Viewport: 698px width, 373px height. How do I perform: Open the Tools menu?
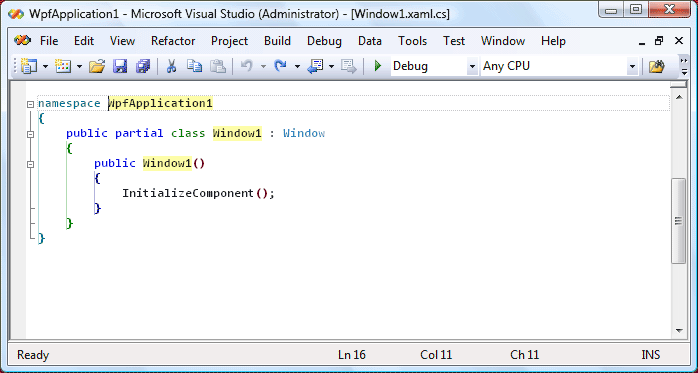[x=412, y=41]
